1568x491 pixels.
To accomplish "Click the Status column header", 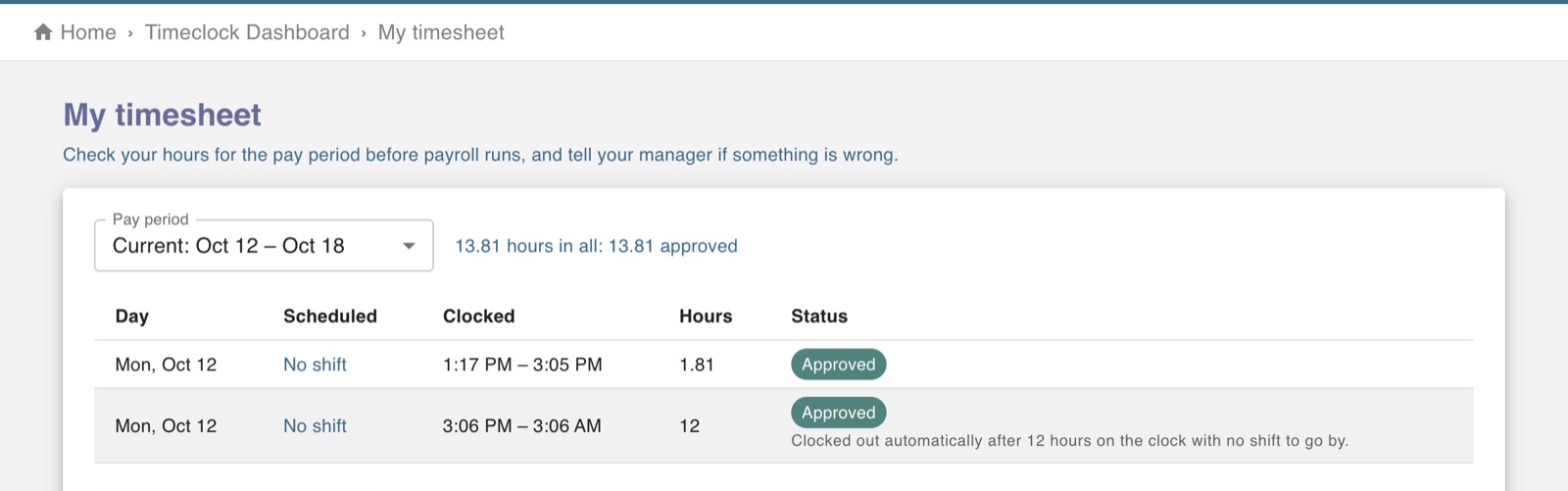I will click(x=819, y=317).
